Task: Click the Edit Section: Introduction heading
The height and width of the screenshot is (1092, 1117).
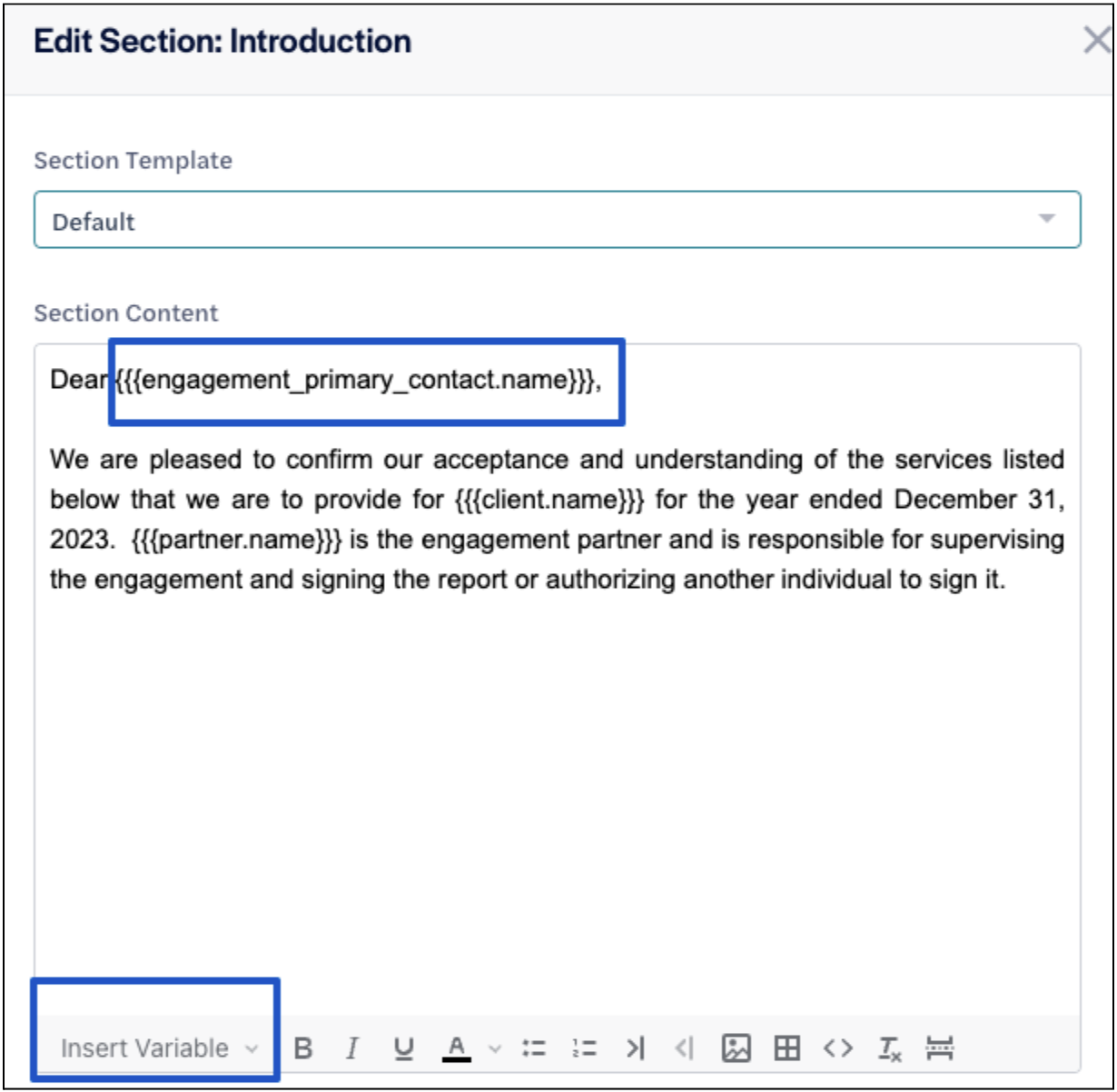Action: pos(222,42)
